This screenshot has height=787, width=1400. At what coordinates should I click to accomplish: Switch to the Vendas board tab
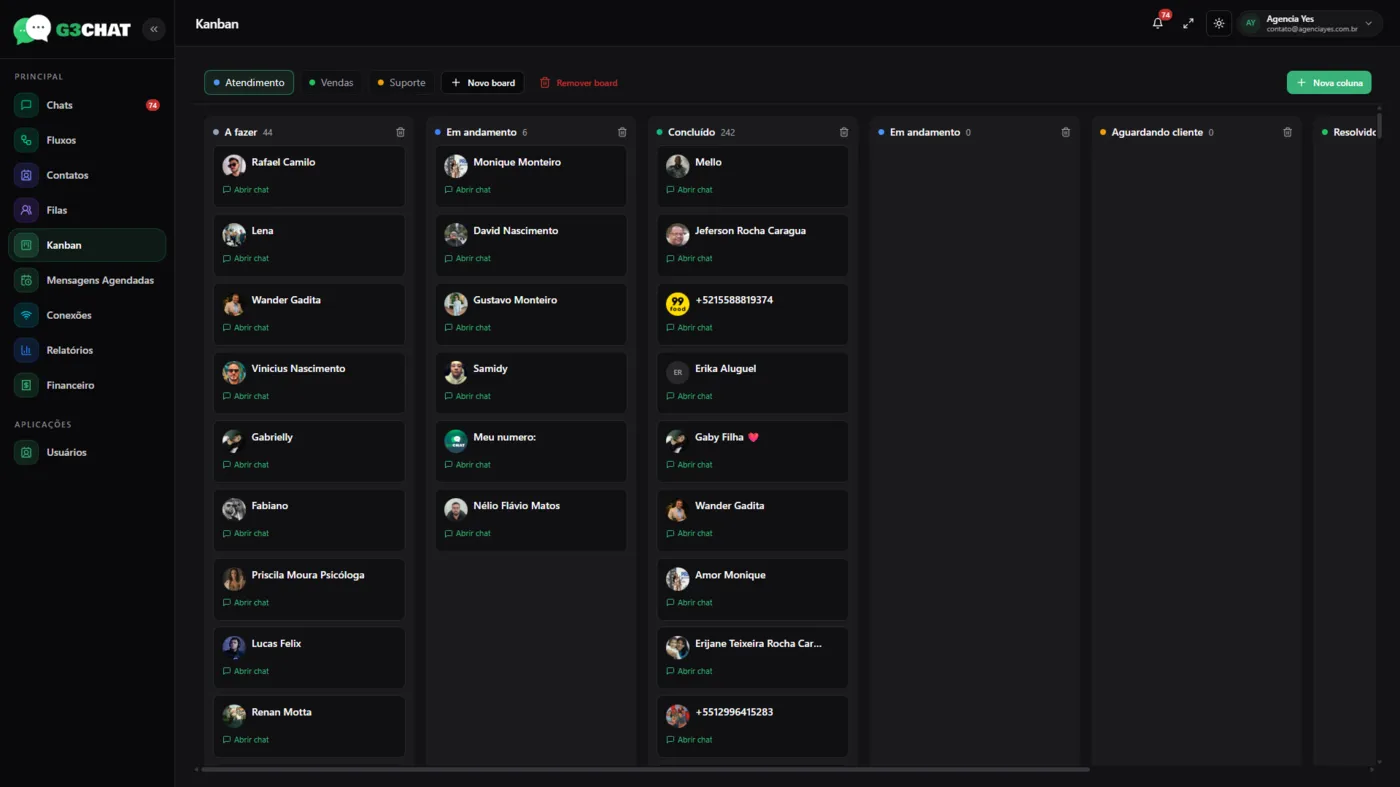[x=331, y=82]
